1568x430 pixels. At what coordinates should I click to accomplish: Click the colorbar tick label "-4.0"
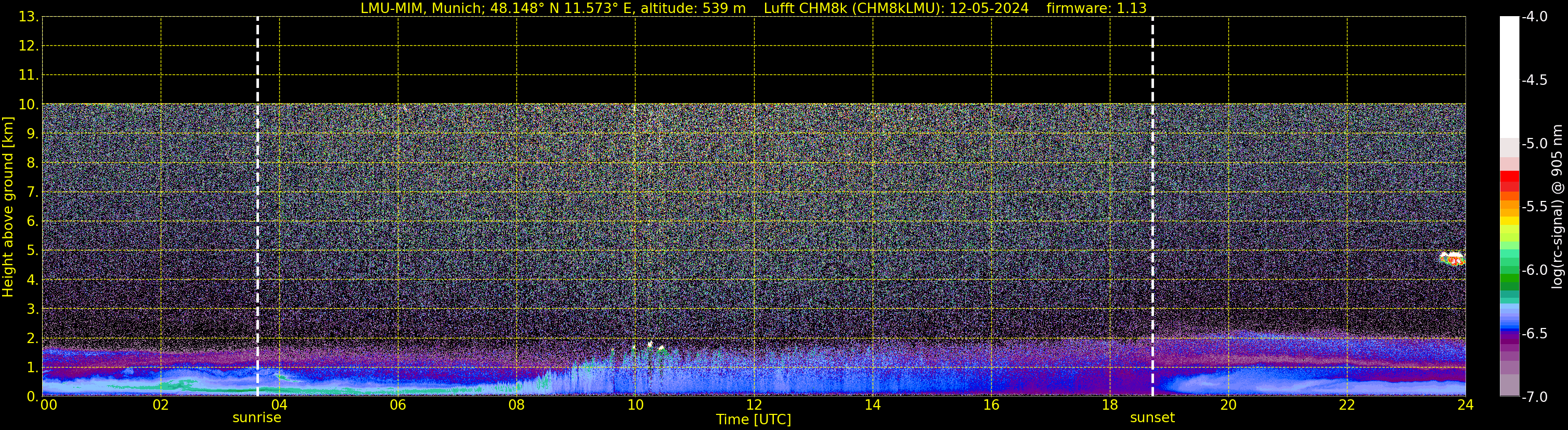1535,17
